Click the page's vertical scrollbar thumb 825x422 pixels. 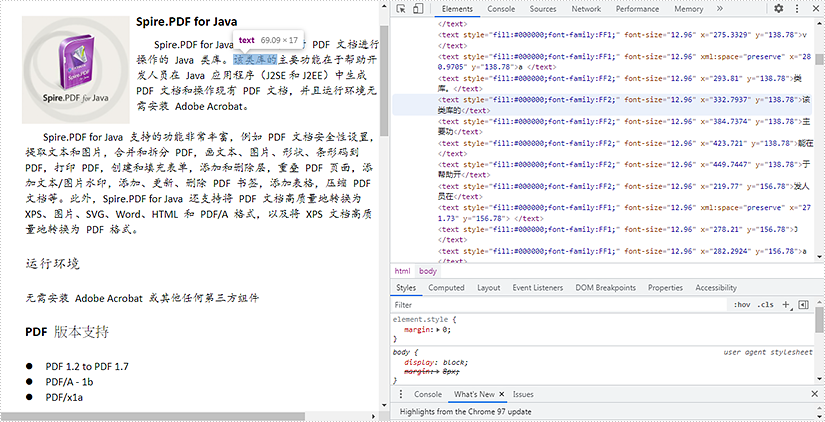coord(384,81)
